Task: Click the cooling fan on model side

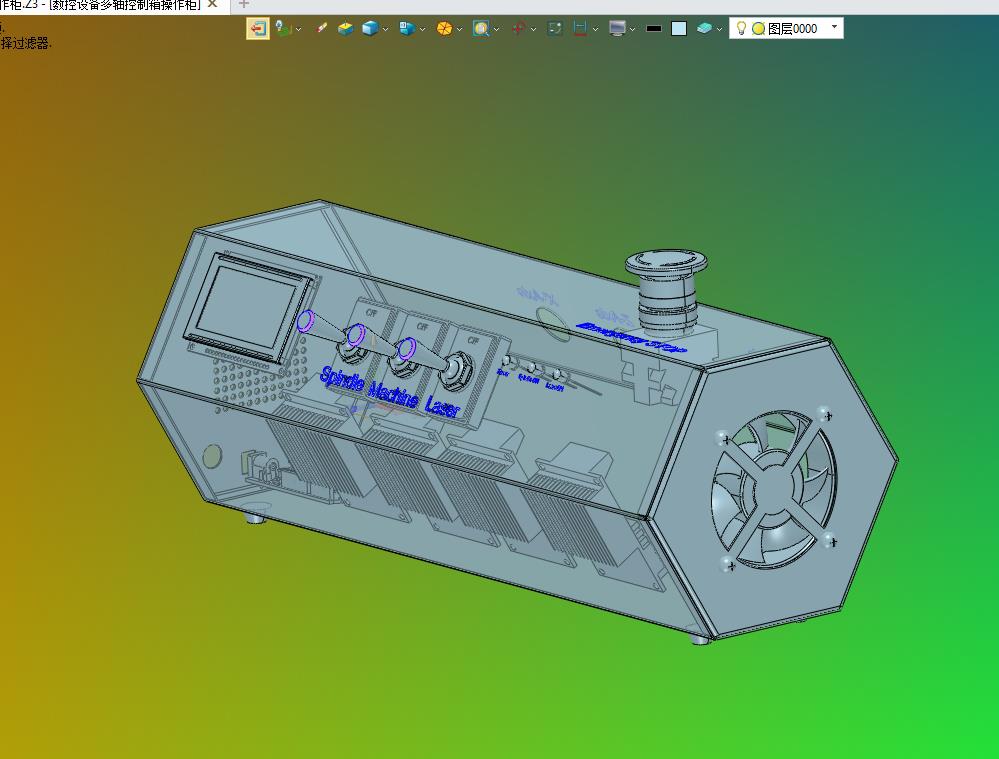Action: tap(773, 489)
